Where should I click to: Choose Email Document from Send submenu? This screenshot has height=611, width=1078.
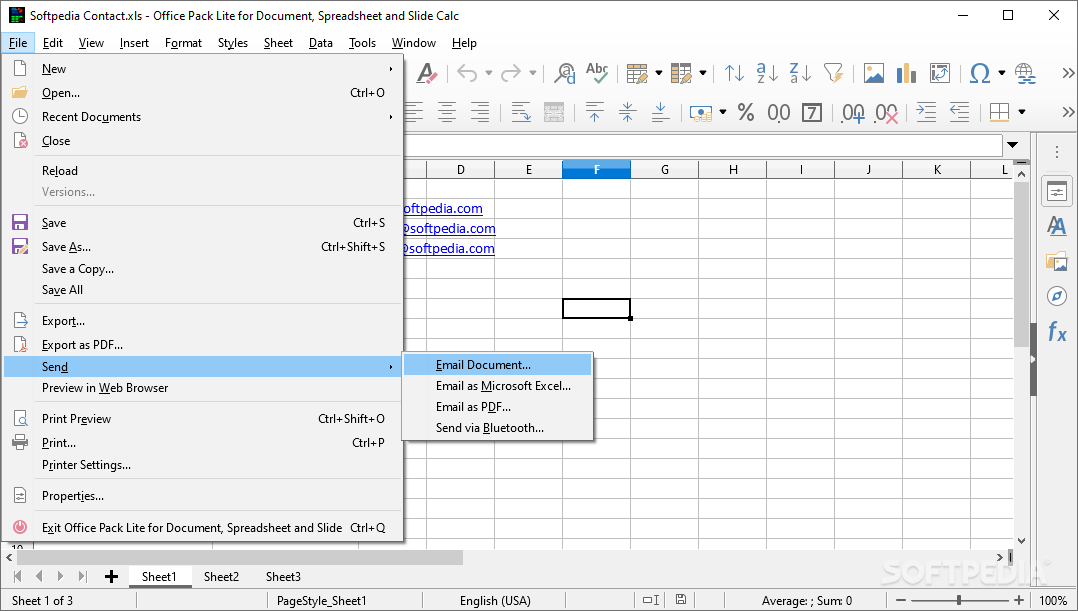[x=498, y=365]
